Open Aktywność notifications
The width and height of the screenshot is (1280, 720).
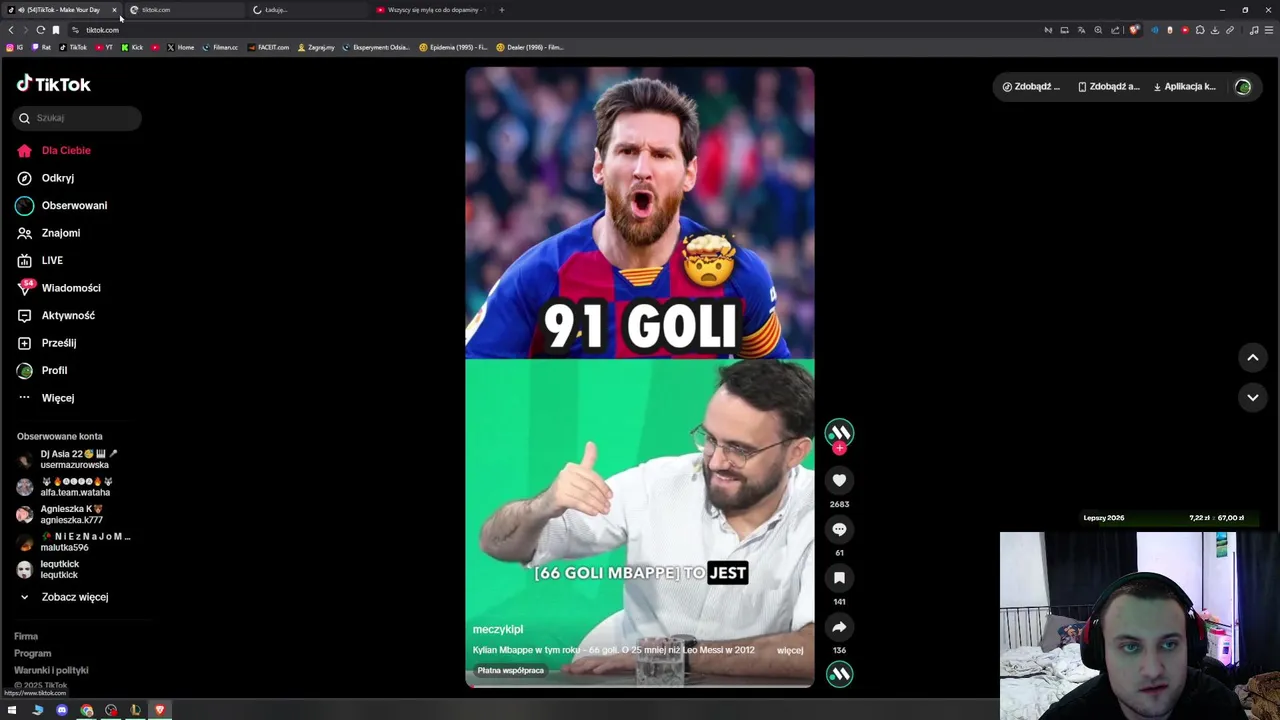click(56, 315)
